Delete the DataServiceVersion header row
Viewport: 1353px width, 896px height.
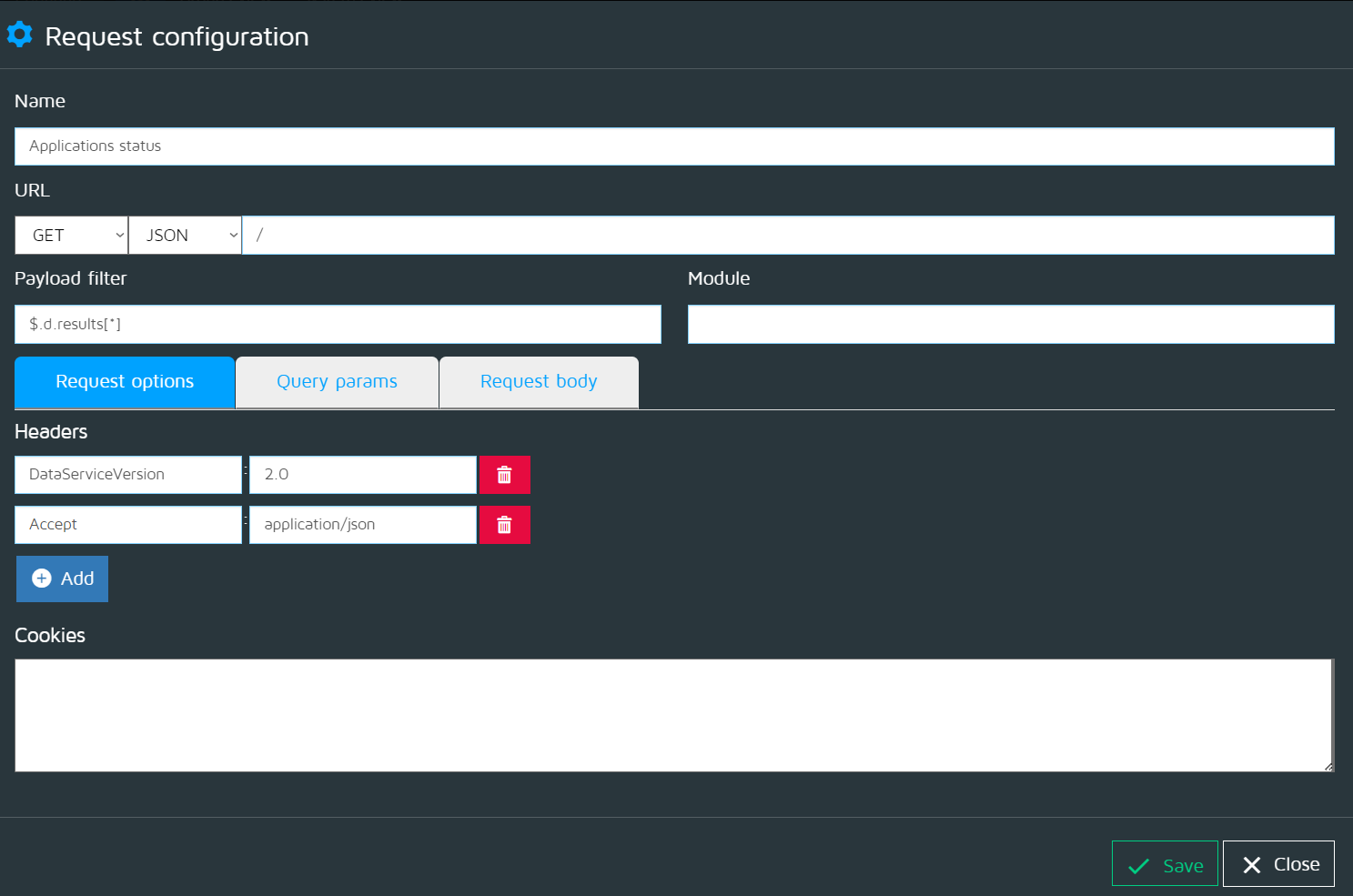point(504,475)
